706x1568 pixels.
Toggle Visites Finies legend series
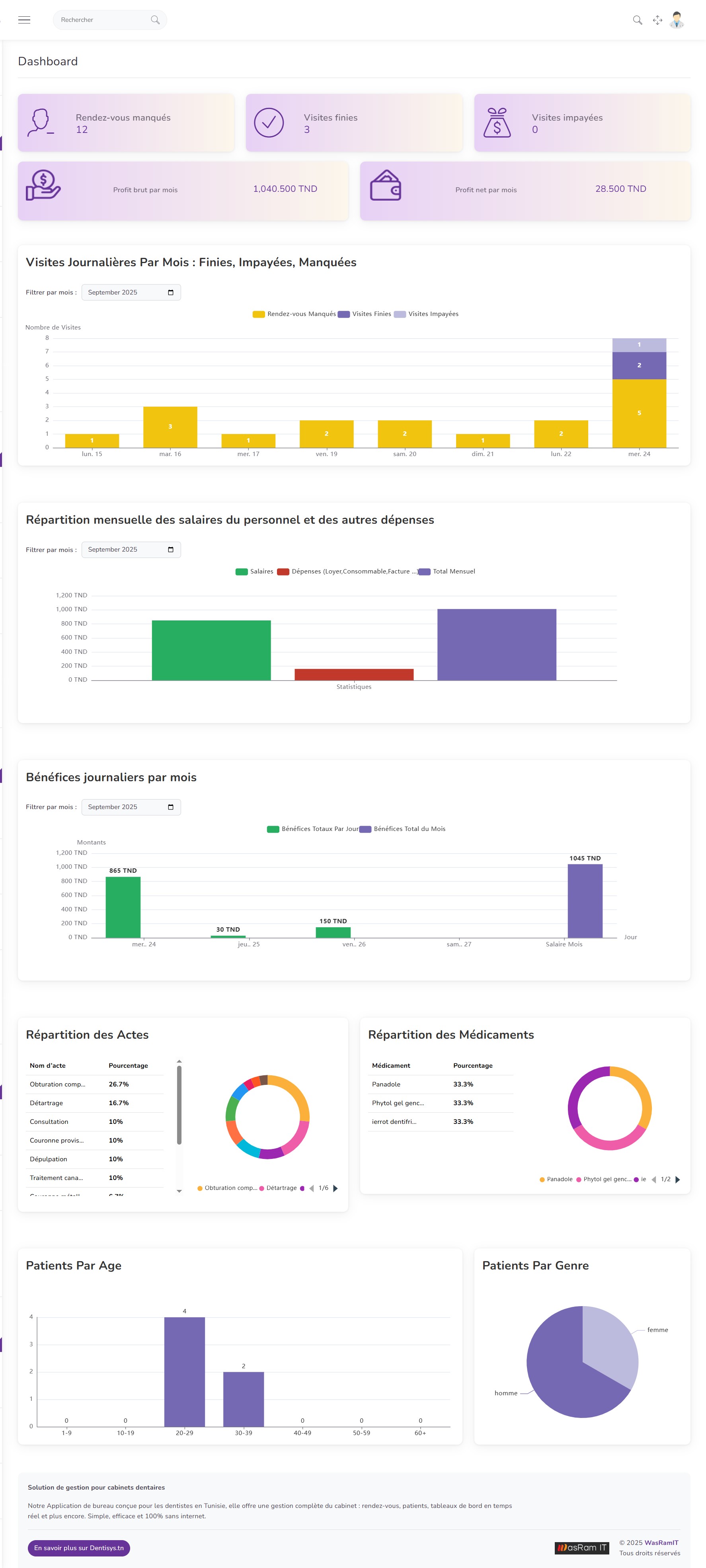pos(344,314)
